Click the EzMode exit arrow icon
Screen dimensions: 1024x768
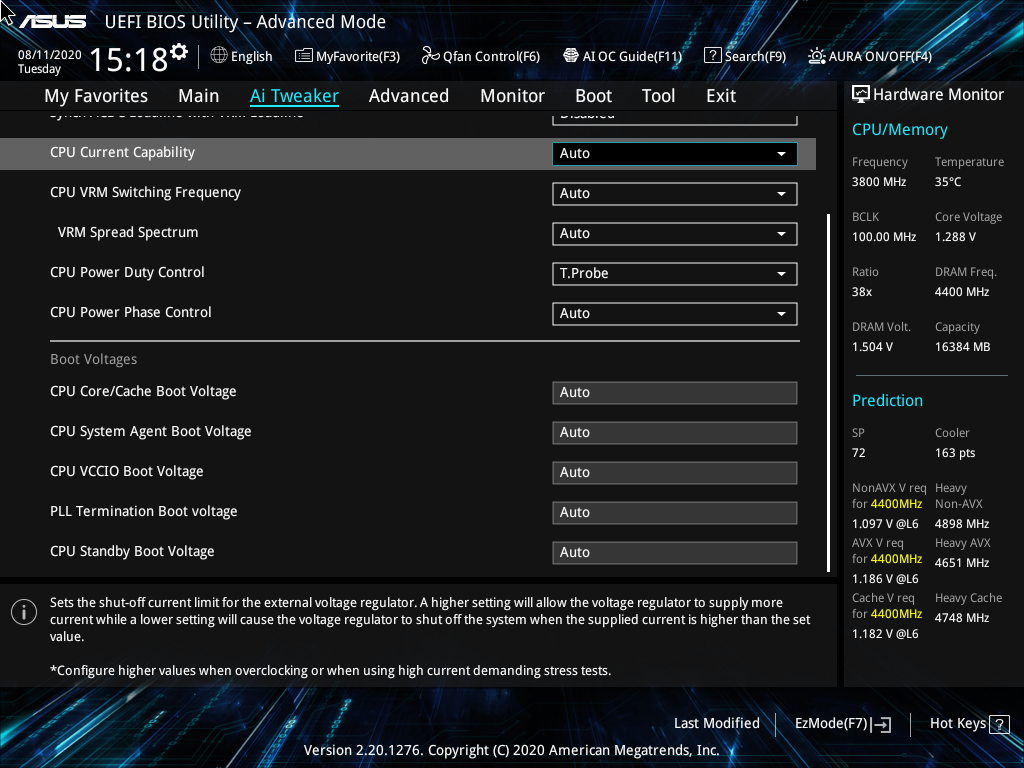pyautogui.click(x=881, y=724)
